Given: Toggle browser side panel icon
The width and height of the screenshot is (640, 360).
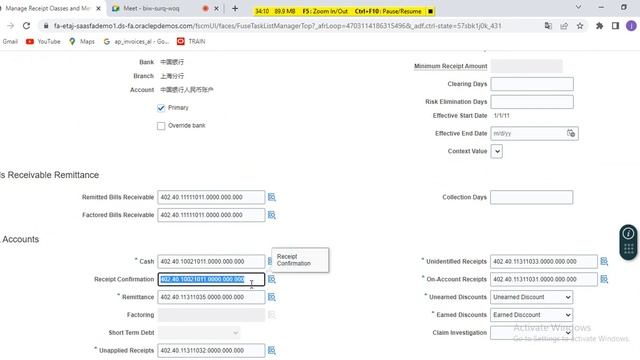Looking at the screenshot, I should pos(615,26).
